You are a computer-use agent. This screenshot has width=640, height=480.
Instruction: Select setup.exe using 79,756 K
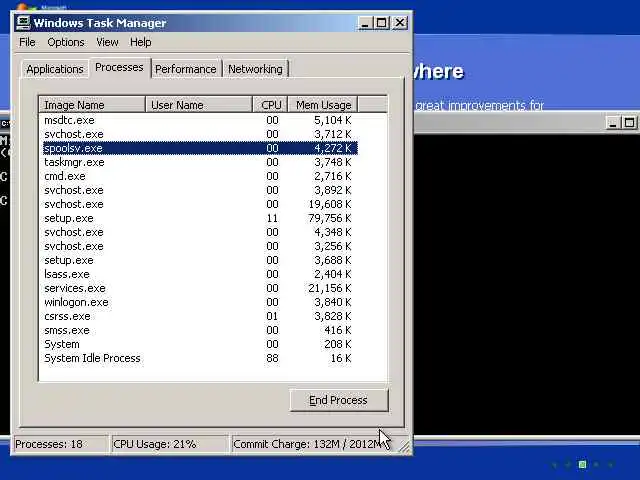tap(200, 218)
